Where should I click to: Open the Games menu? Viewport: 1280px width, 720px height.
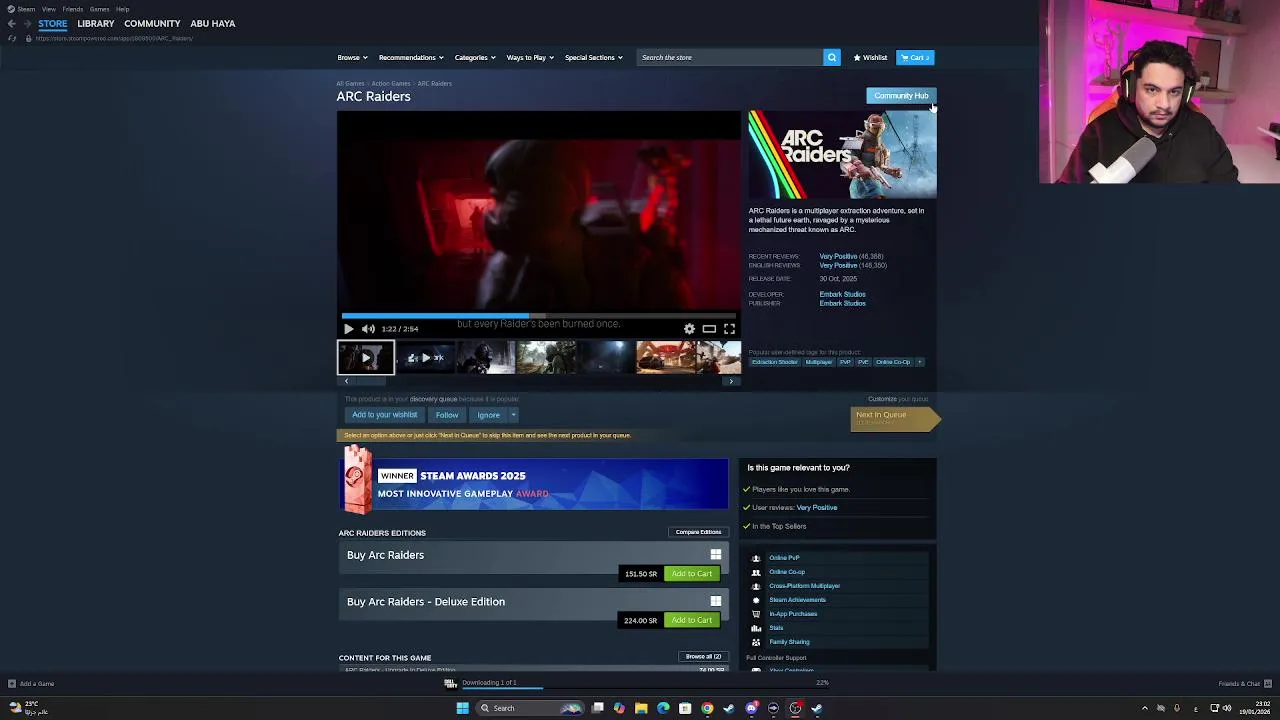point(99,9)
